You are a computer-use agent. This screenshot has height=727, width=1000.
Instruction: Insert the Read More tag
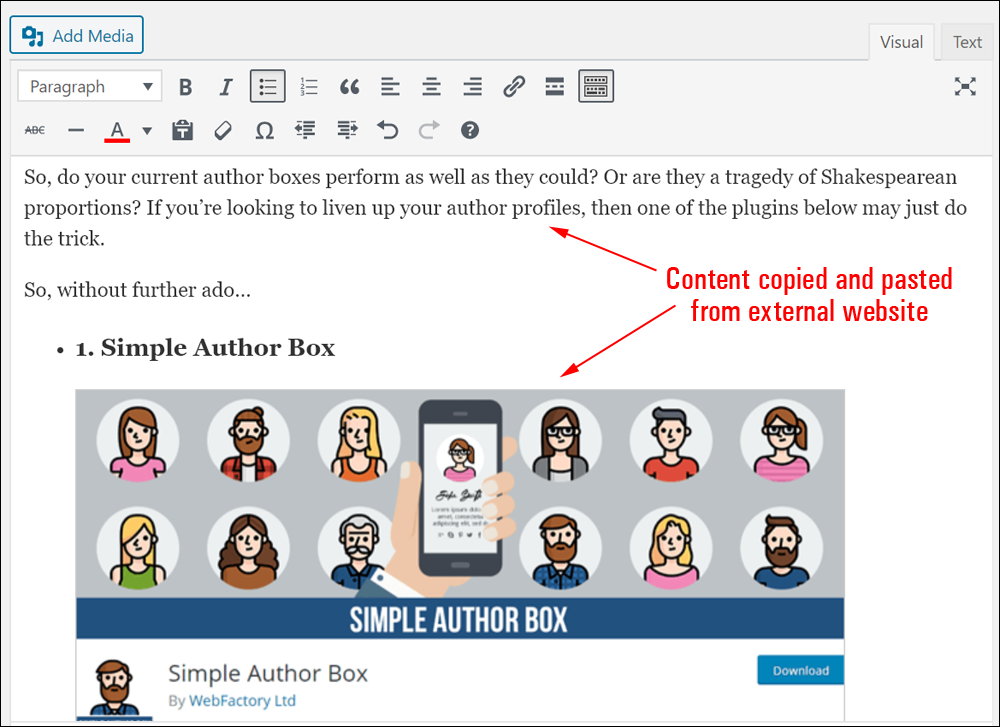tap(555, 86)
